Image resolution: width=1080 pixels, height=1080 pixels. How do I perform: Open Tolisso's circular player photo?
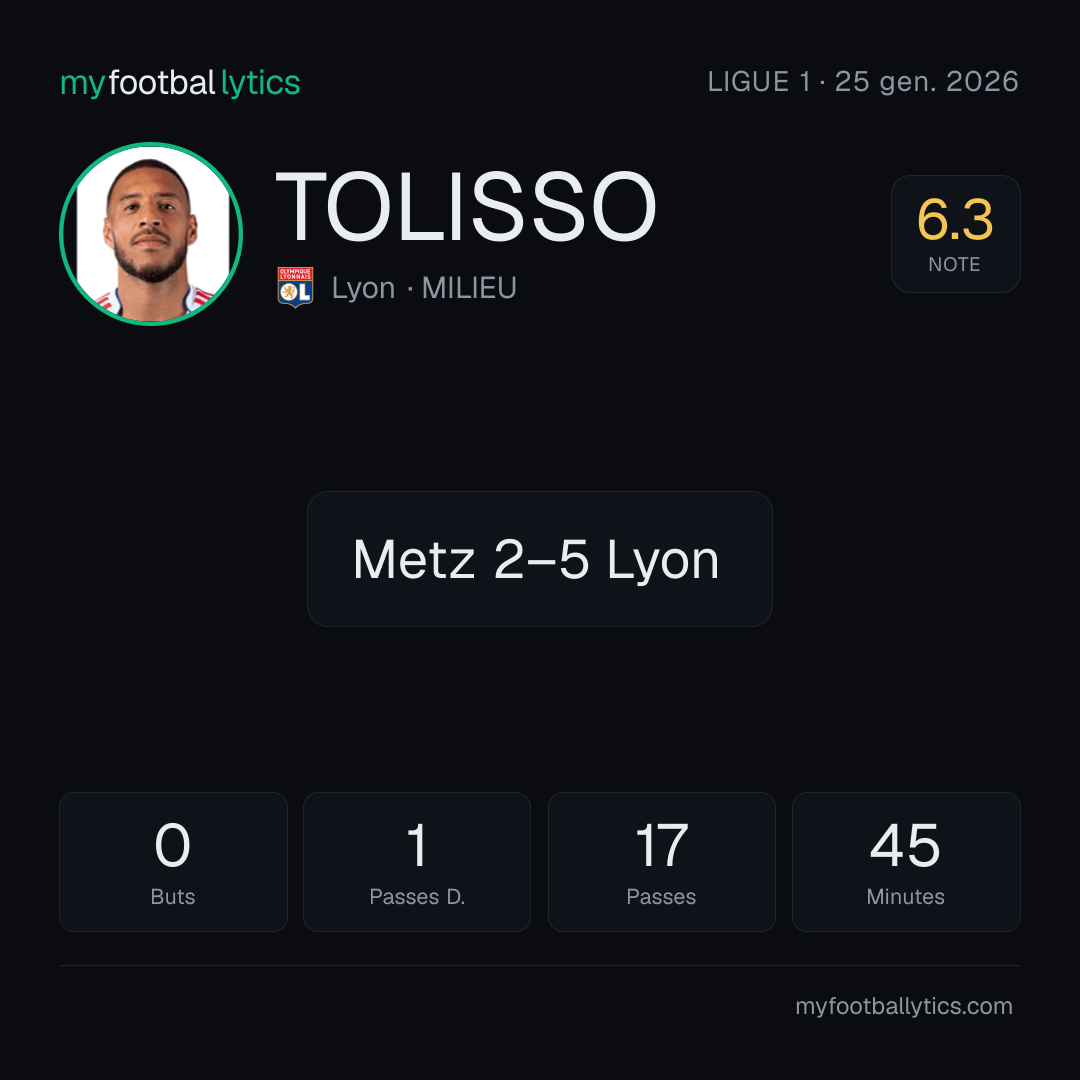coord(151,233)
